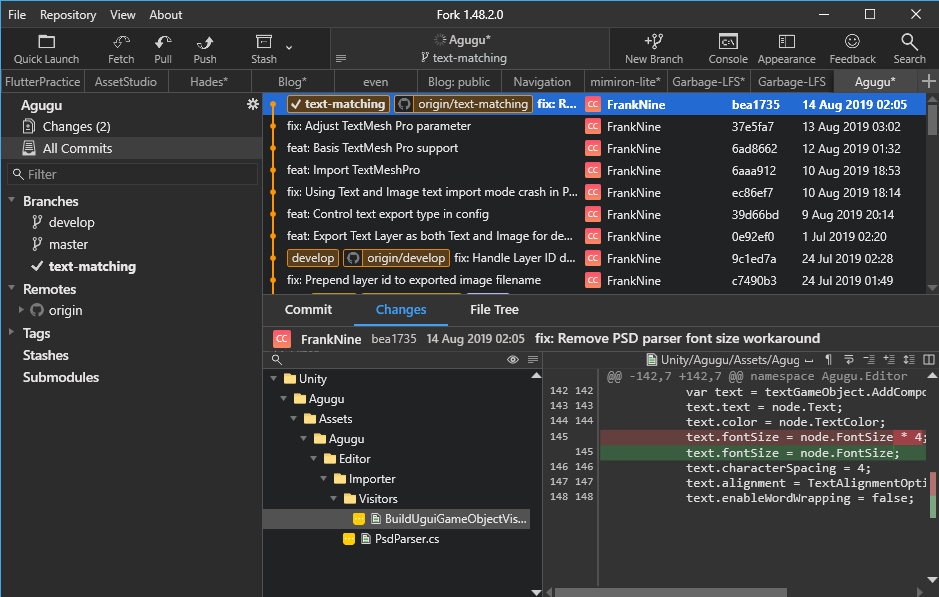The width and height of the screenshot is (939, 597).
Task: Click the increase context lines icon
Action: point(889,359)
